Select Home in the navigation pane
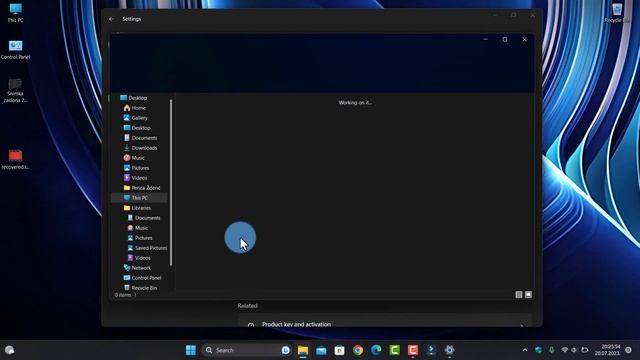Screen dimensions: 640x360 click(x=135, y=108)
